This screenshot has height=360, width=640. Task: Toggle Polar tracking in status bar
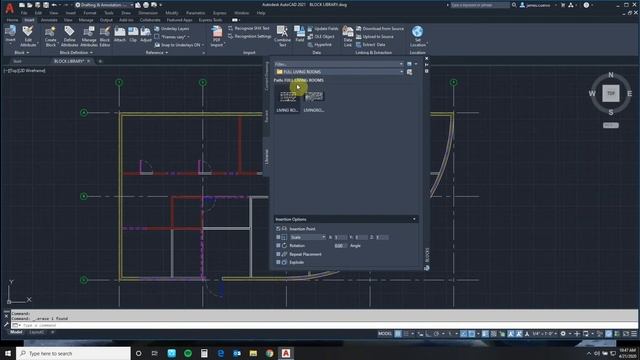coord(437,333)
